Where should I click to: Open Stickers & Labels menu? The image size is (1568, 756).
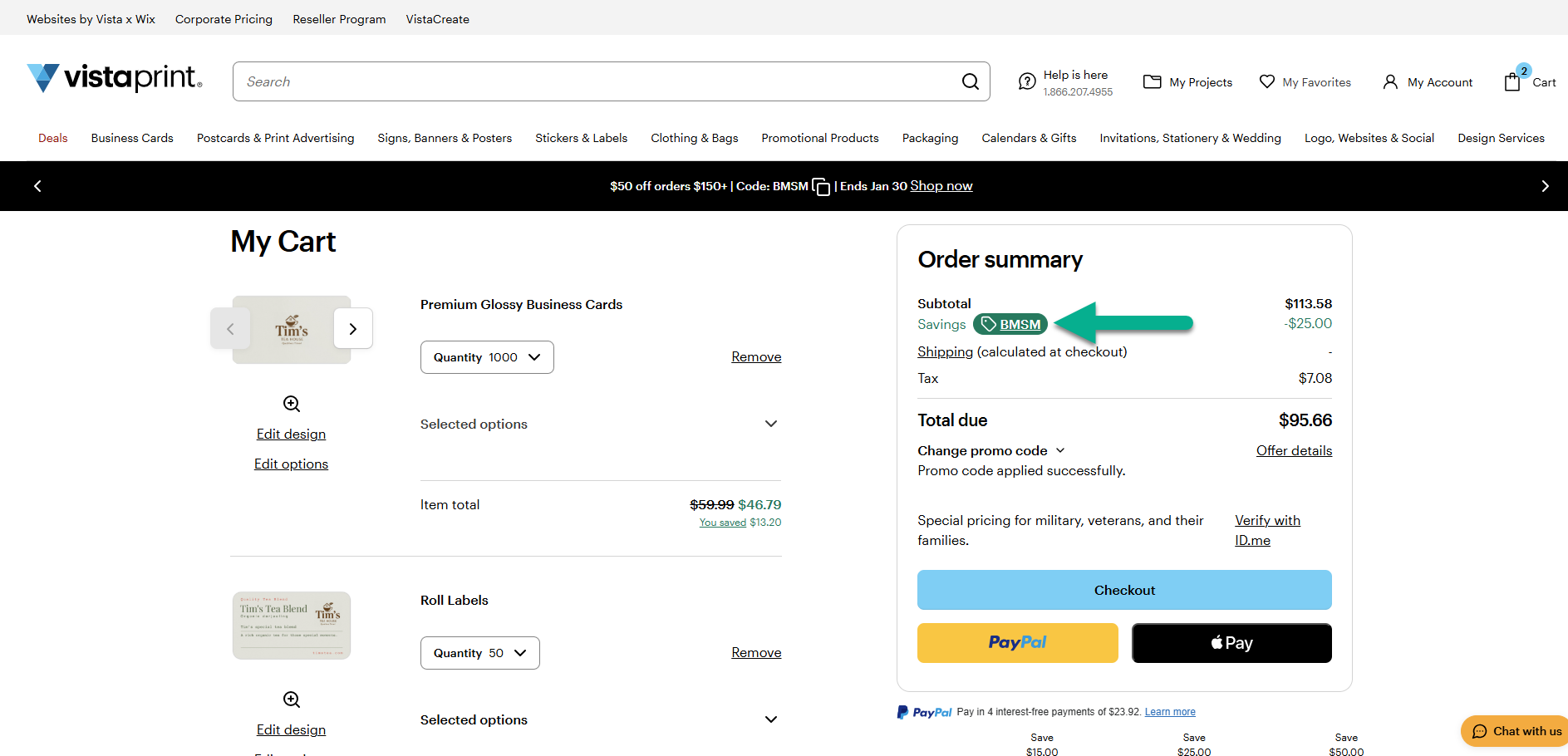click(x=582, y=138)
